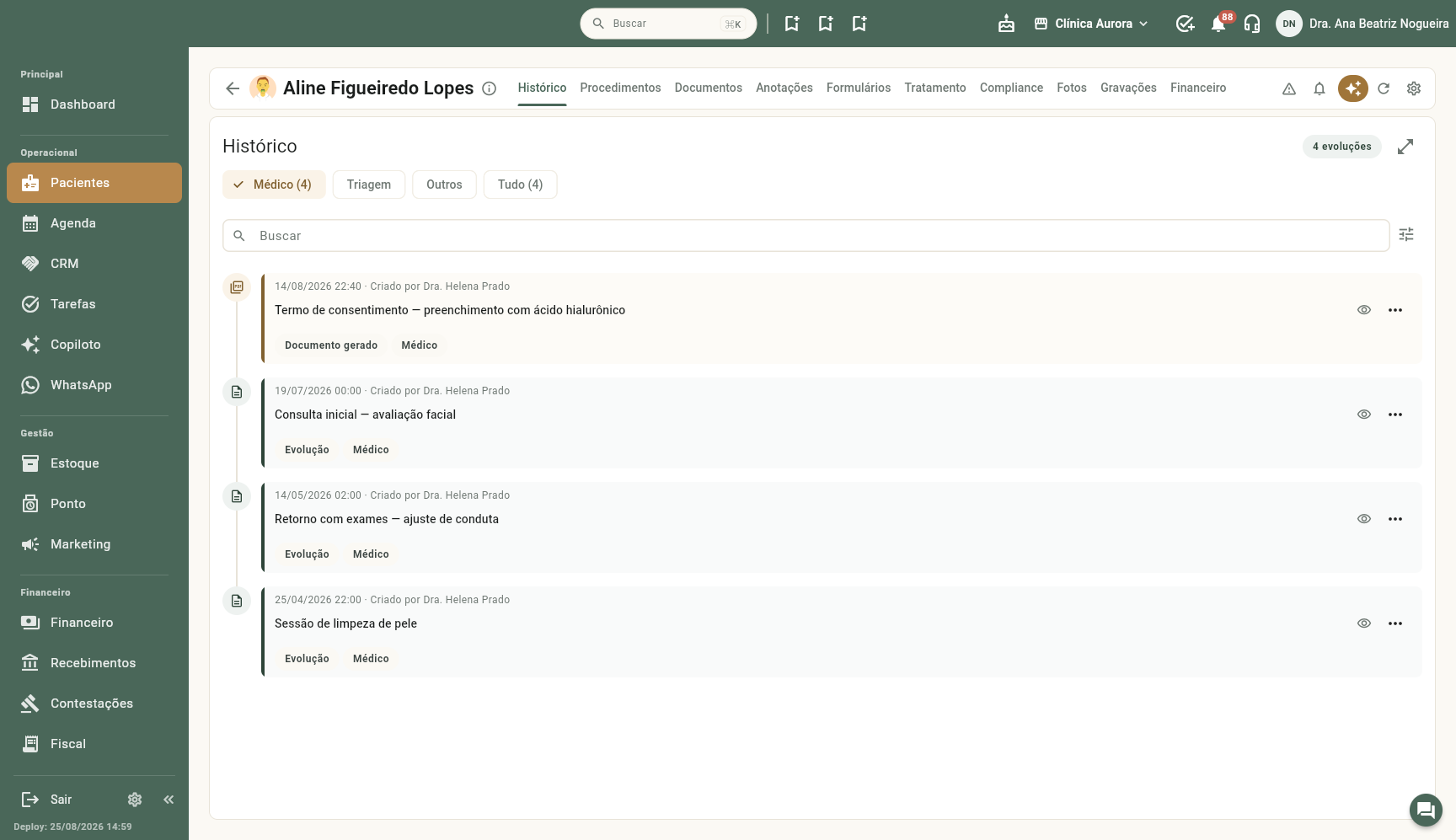This screenshot has width=1456, height=840.
Task: Open patient record settings gear
Action: pos(1414,88)
